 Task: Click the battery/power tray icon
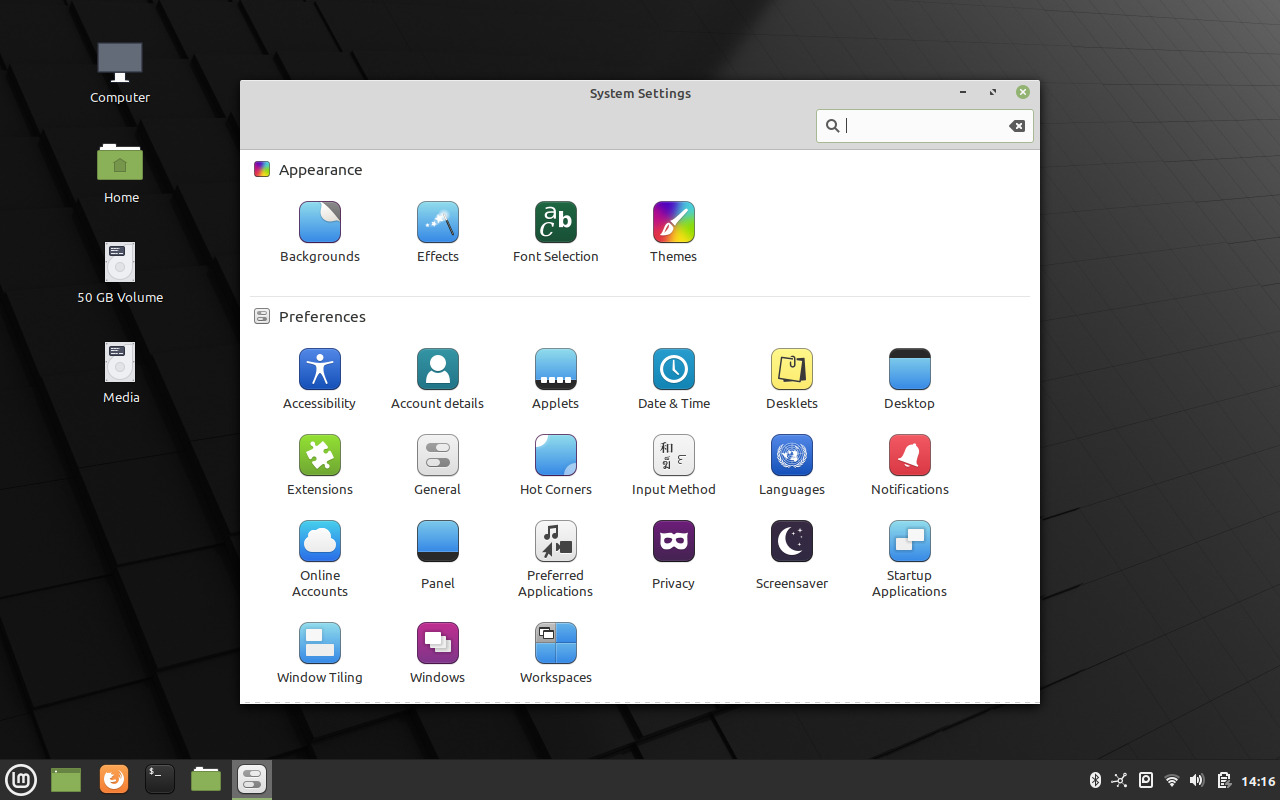(x=1224, y=780)
